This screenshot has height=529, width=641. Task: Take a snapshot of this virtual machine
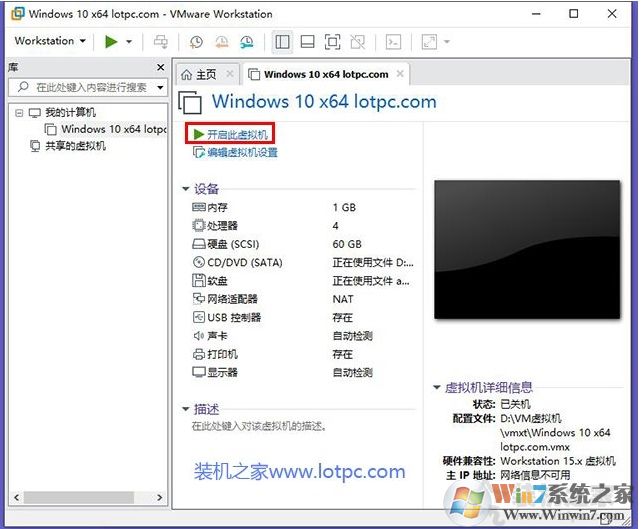pyautogui.click(x=196, y=41)
